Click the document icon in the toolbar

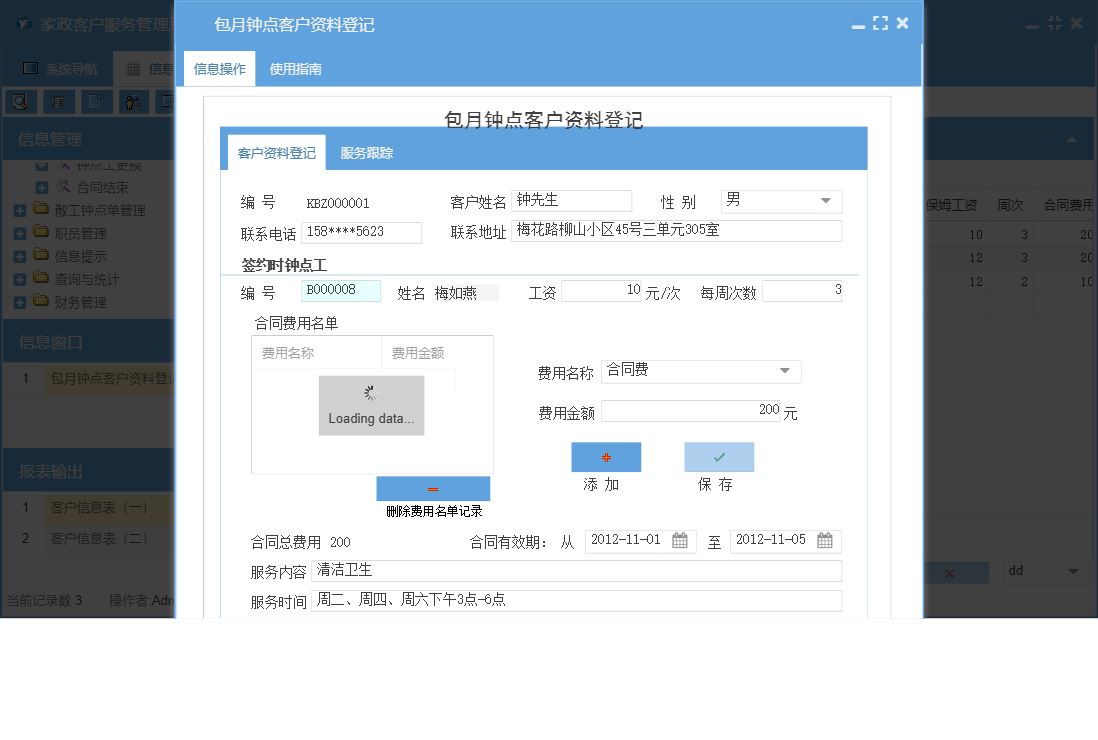click(x=95, y=101)
